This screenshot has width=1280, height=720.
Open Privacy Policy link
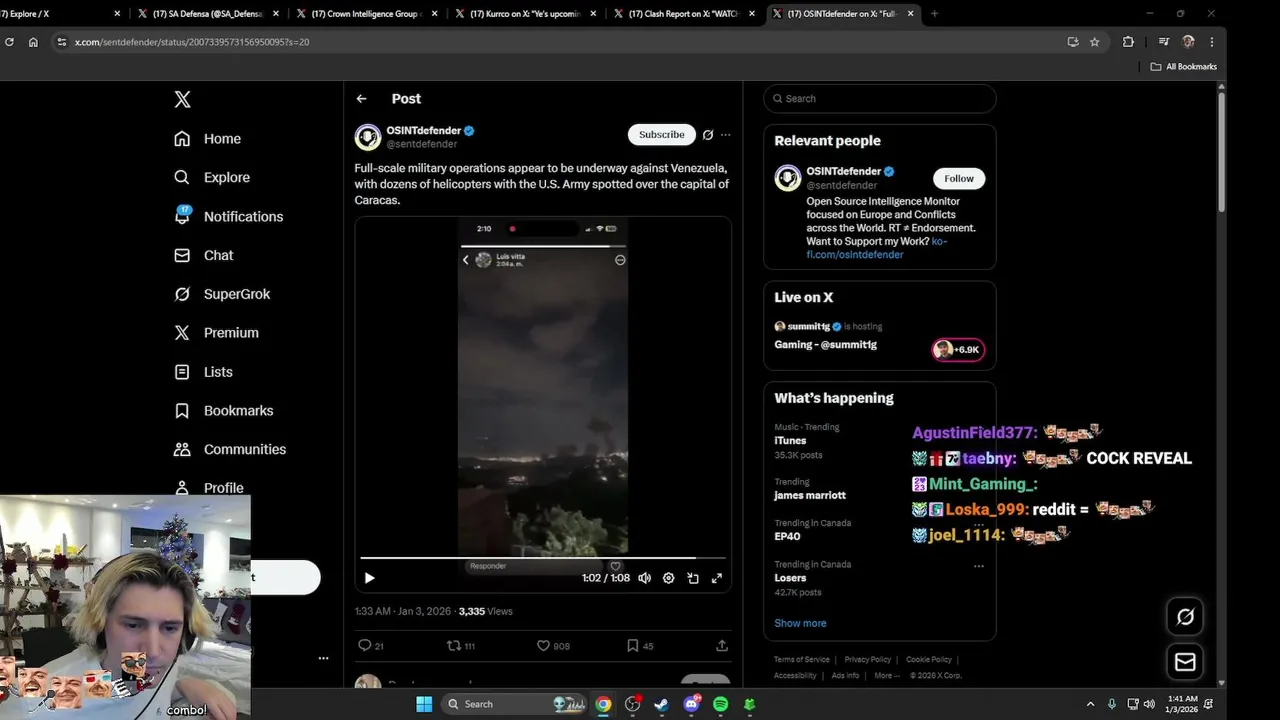tap(867, 660)
